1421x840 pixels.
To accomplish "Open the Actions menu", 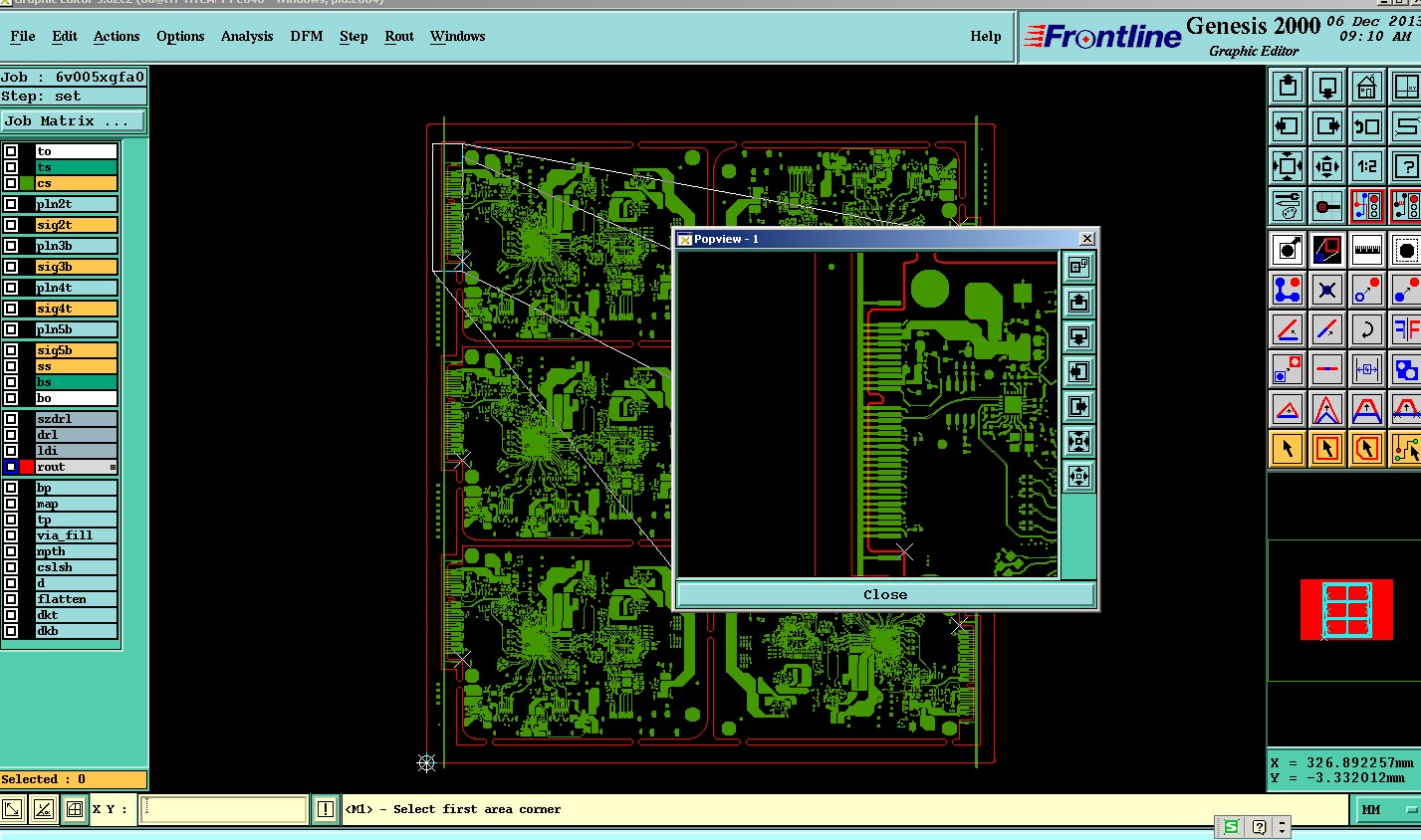I will coord(117,36).
